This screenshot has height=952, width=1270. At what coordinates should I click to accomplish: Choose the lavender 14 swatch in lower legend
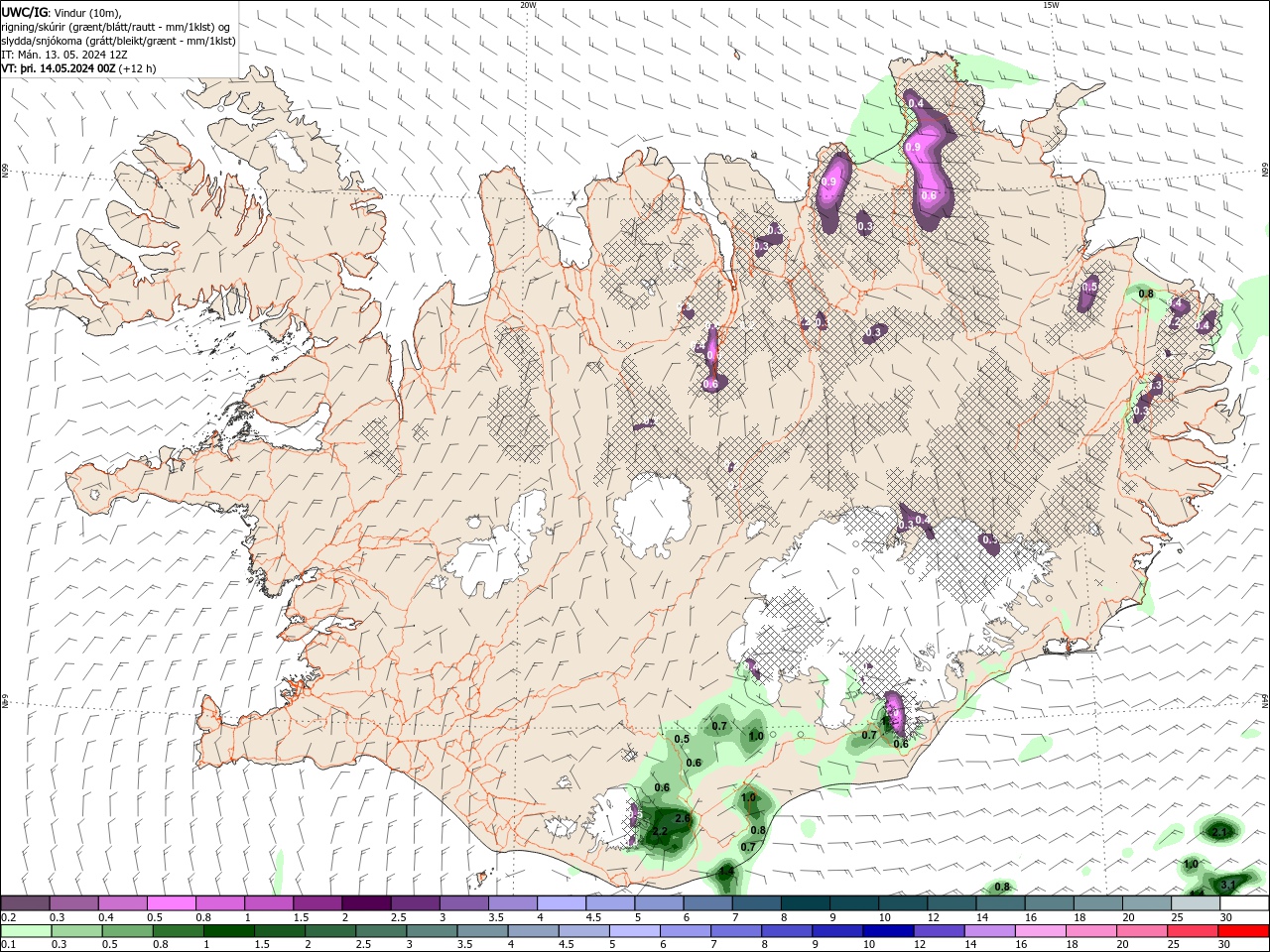[x=989, y=931]
